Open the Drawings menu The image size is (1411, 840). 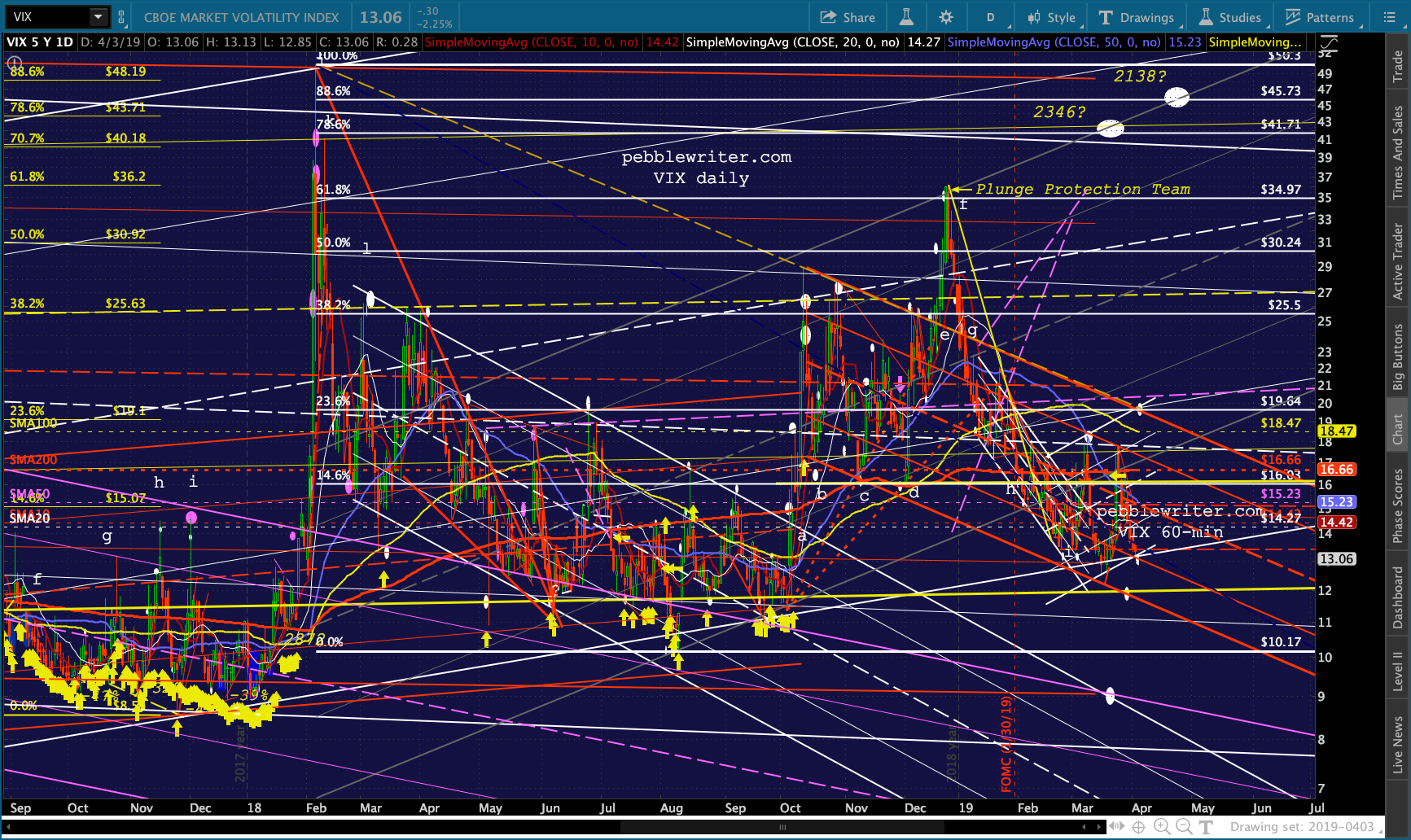[1137, 17]
